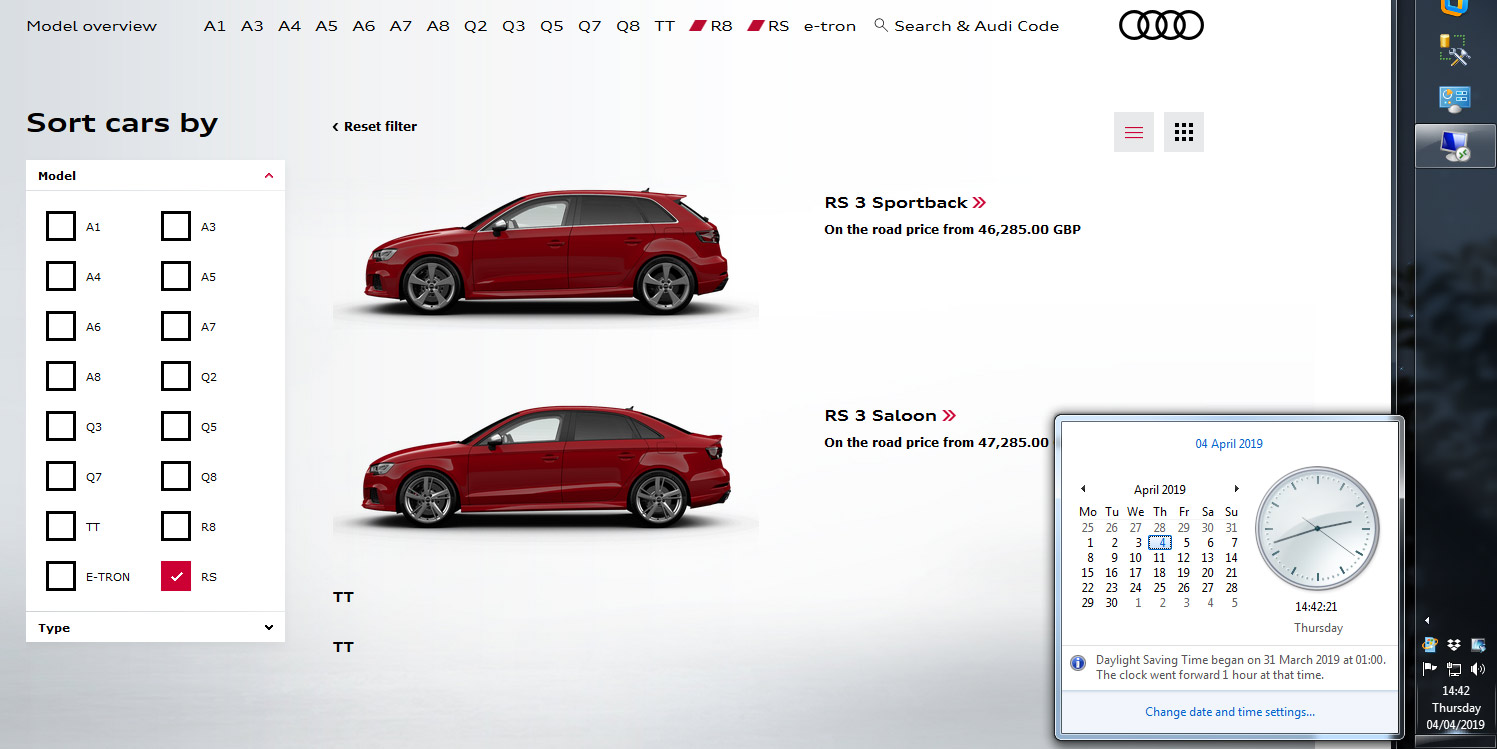The height and width of the screenshot is (749, 1497).
Task: Tick the Q2 model checkbox
Action: pyautogui.click(x=176, y=376)
